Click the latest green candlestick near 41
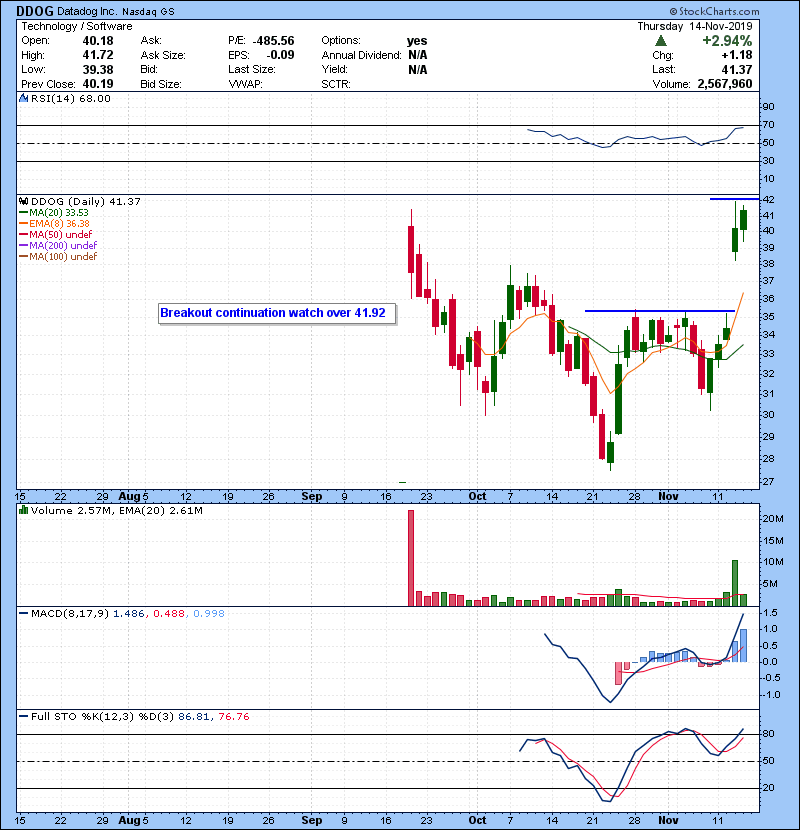 tap(743, 220)
